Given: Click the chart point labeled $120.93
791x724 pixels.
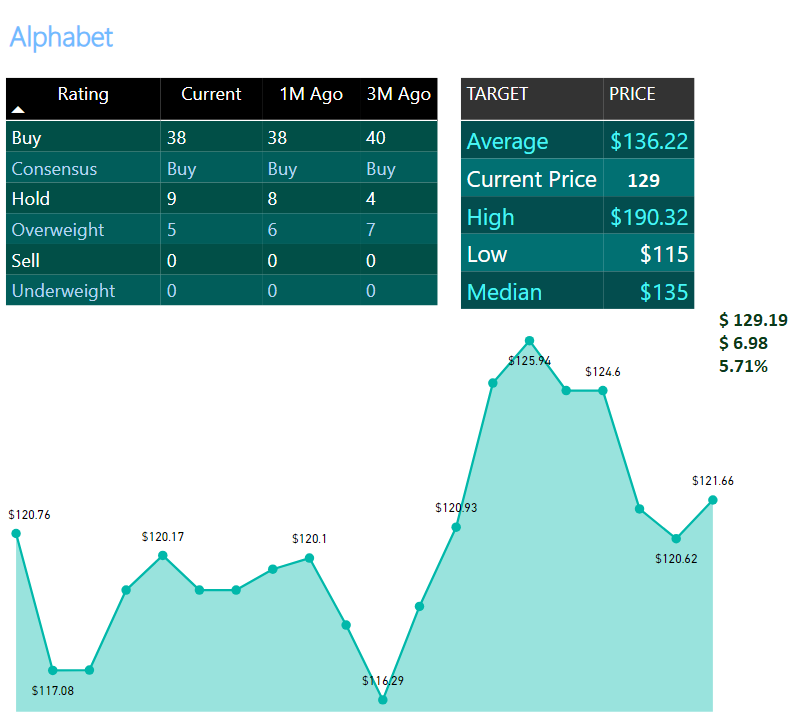Looking at the screenshot, I should pos(456,527).
